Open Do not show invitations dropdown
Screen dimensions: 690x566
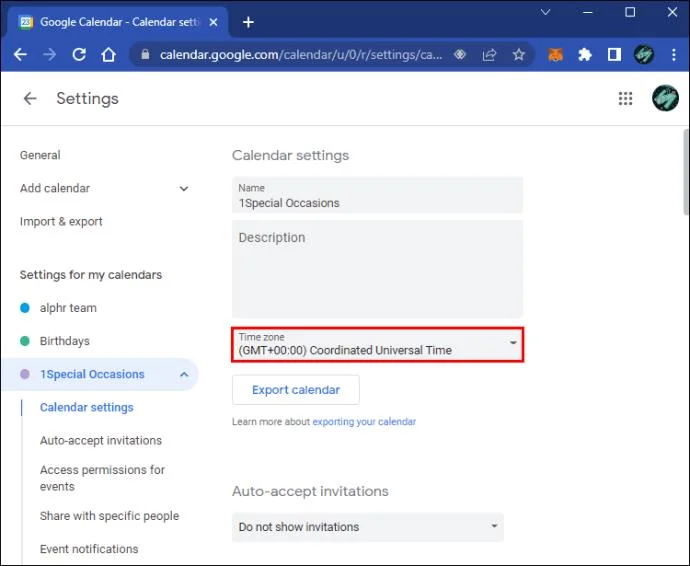point(367,527)
